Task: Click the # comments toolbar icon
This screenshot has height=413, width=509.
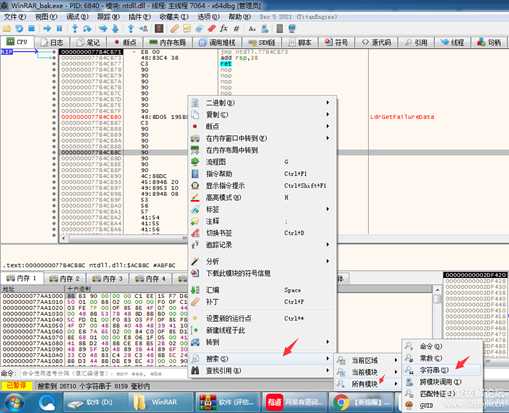Action: [237, 29]
